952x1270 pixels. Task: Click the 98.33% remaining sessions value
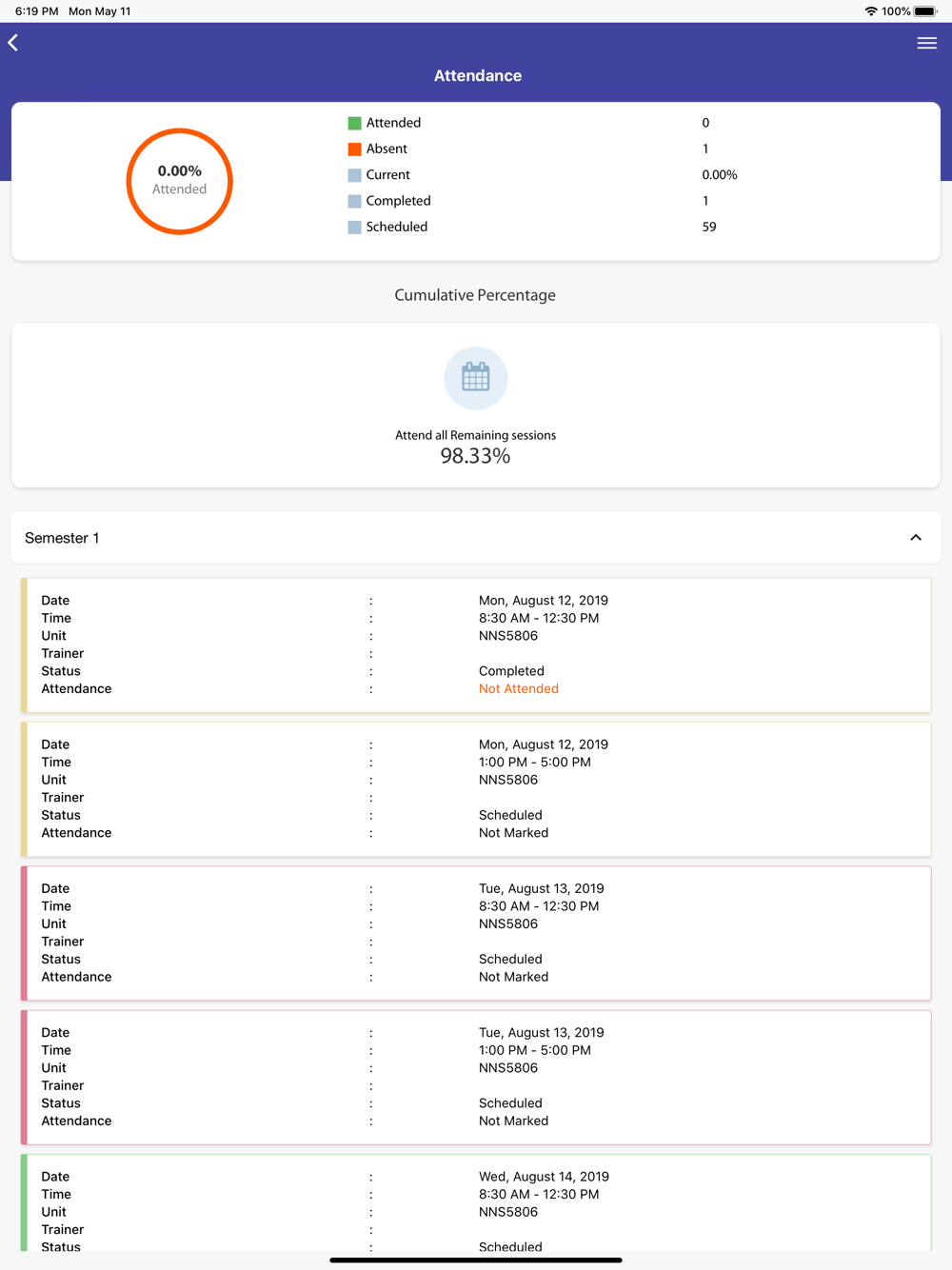(475, 456)
